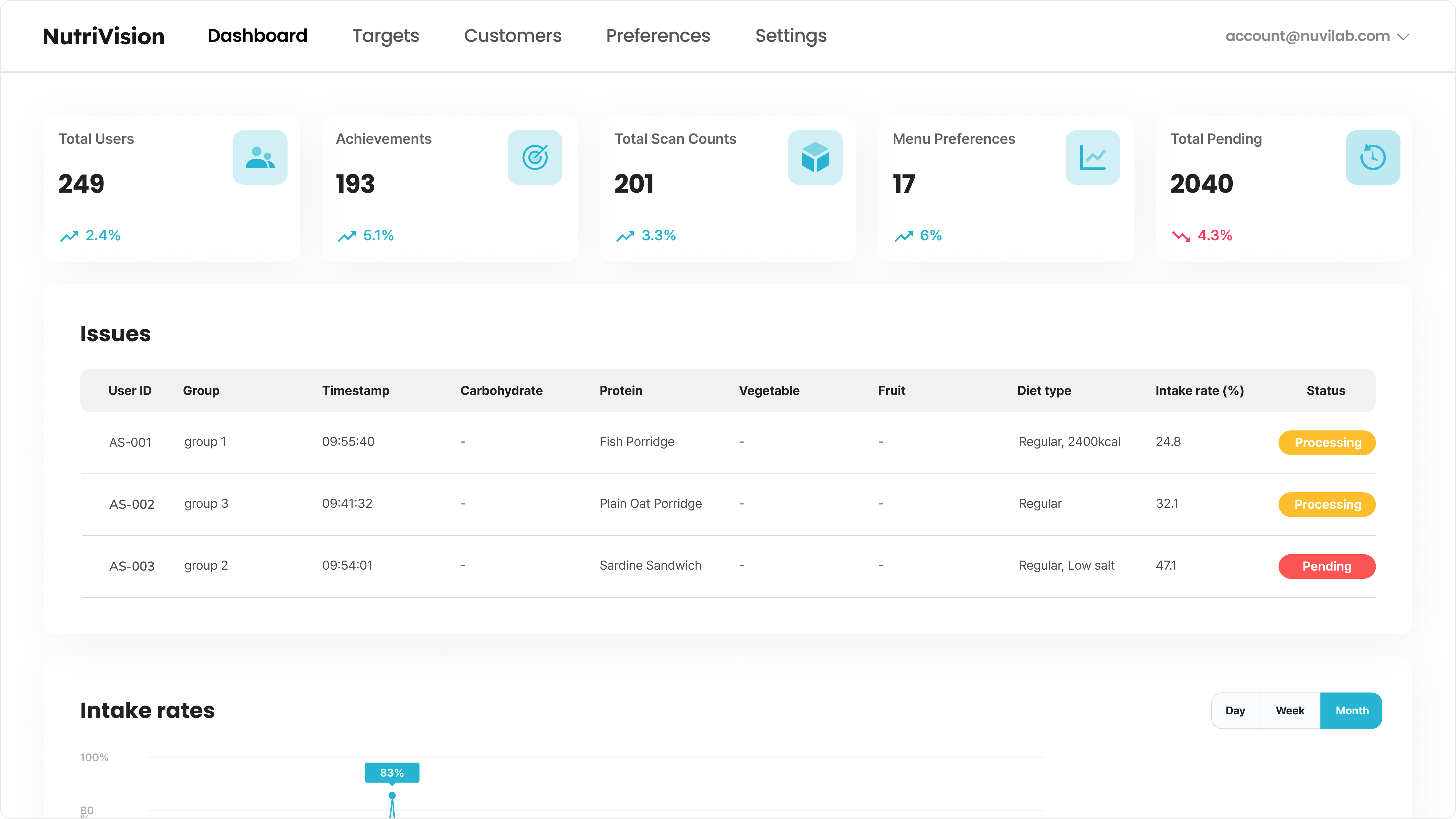Viewport: 1456px width, 819px height.
Task: Click the Intake rates section heading
Action: pyautogui.click(x=147, y=710)
